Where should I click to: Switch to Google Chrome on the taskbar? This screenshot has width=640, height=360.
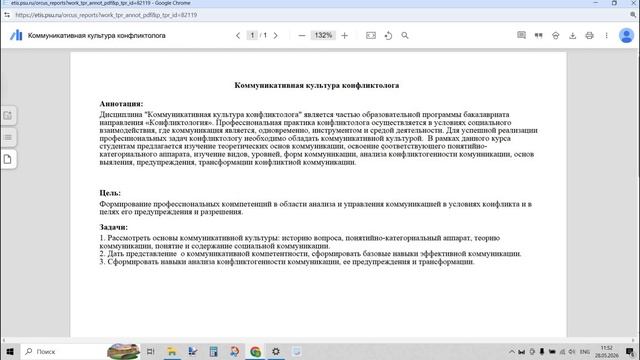click(256, 351)
